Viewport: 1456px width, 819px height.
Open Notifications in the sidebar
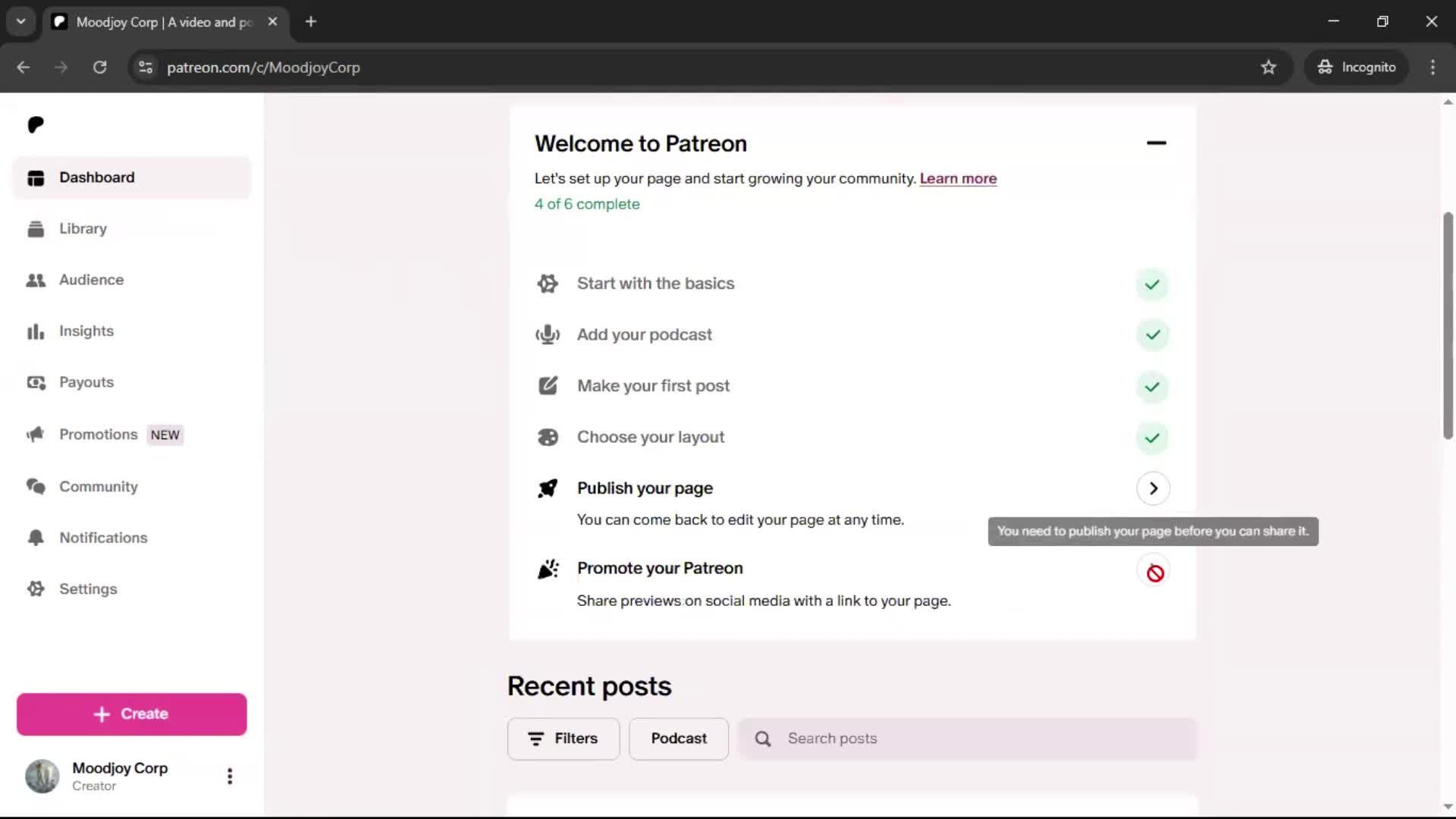click(x=131, y=538)
